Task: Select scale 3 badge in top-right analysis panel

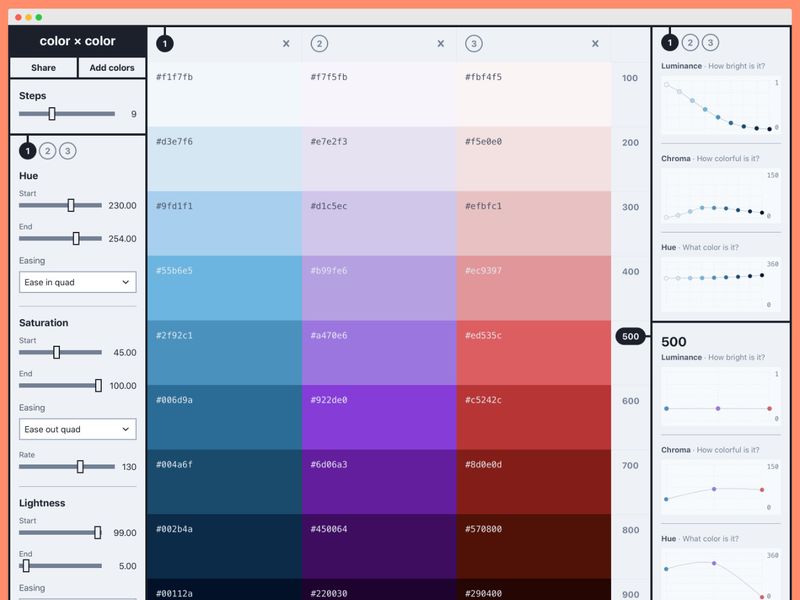Action: click(x=710, y=44)
